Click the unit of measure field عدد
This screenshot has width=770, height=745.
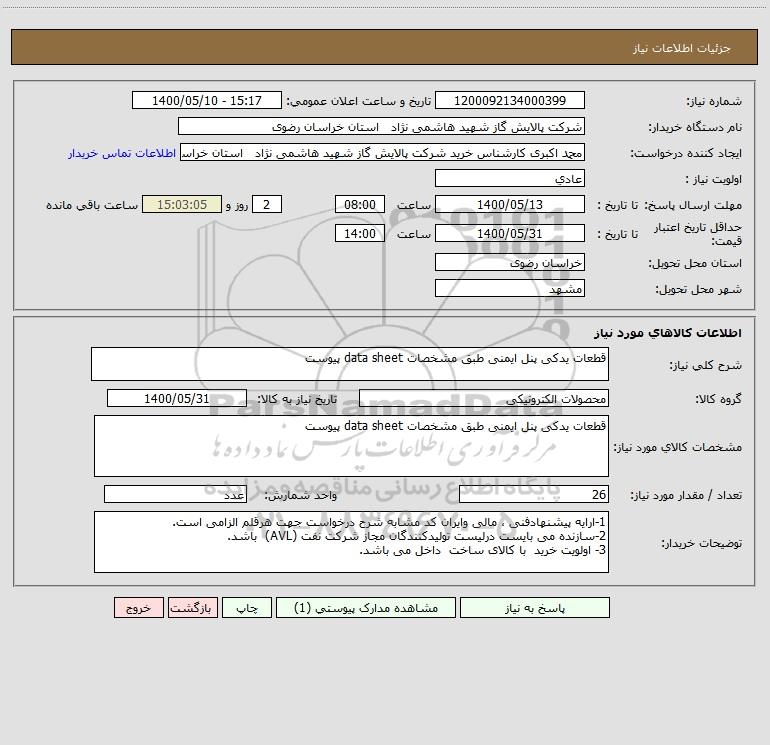pos(175,494)
